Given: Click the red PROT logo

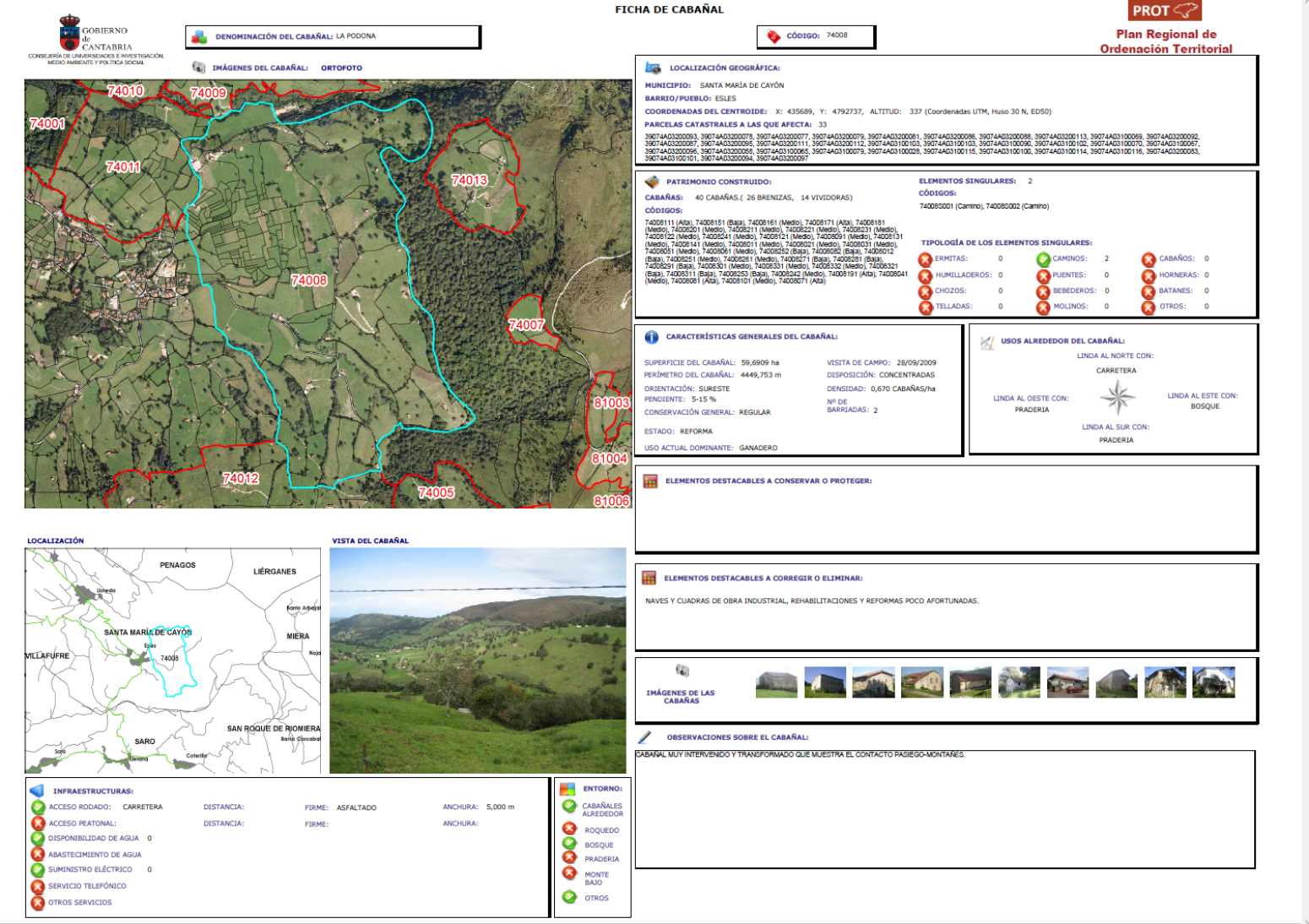Looking at the screenshot, I should (x=1165, y=10).
